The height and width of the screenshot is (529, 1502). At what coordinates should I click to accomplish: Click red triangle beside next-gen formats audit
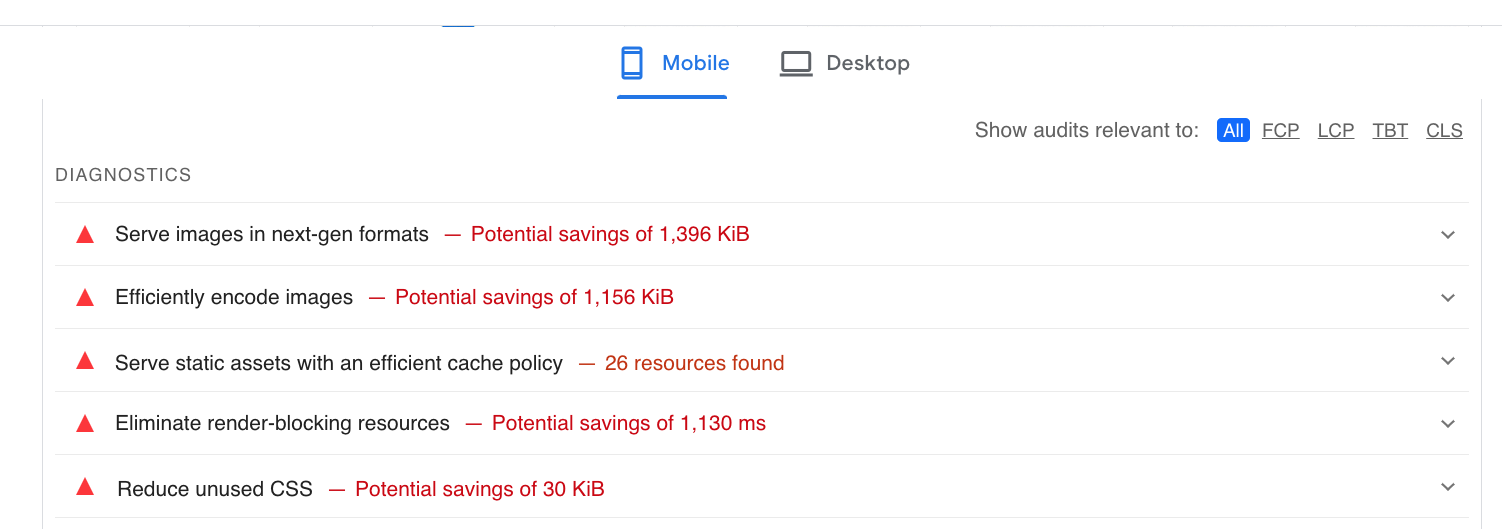click(x=85, y=235)
